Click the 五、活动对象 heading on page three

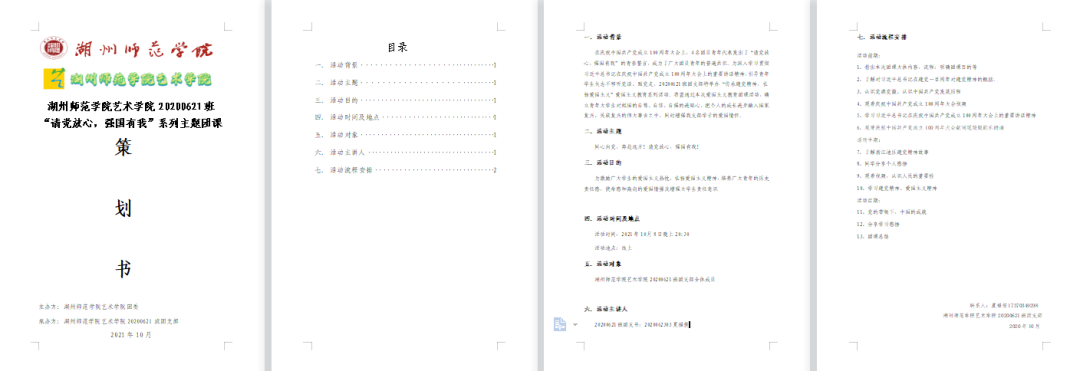click(603, 264)
